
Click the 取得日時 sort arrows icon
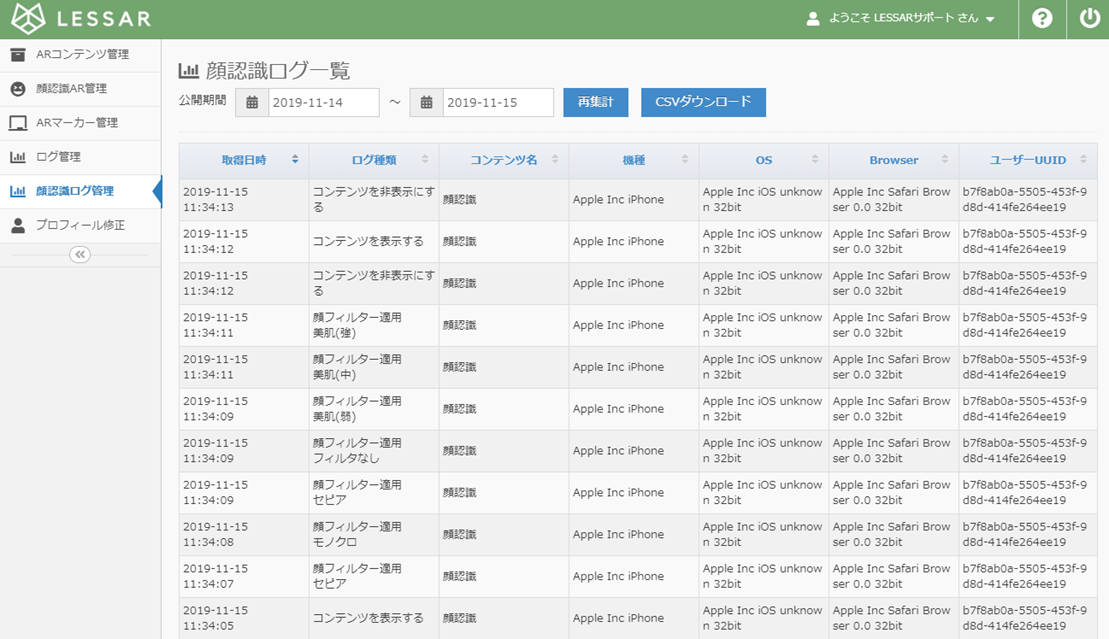click(x=295, y=160)
